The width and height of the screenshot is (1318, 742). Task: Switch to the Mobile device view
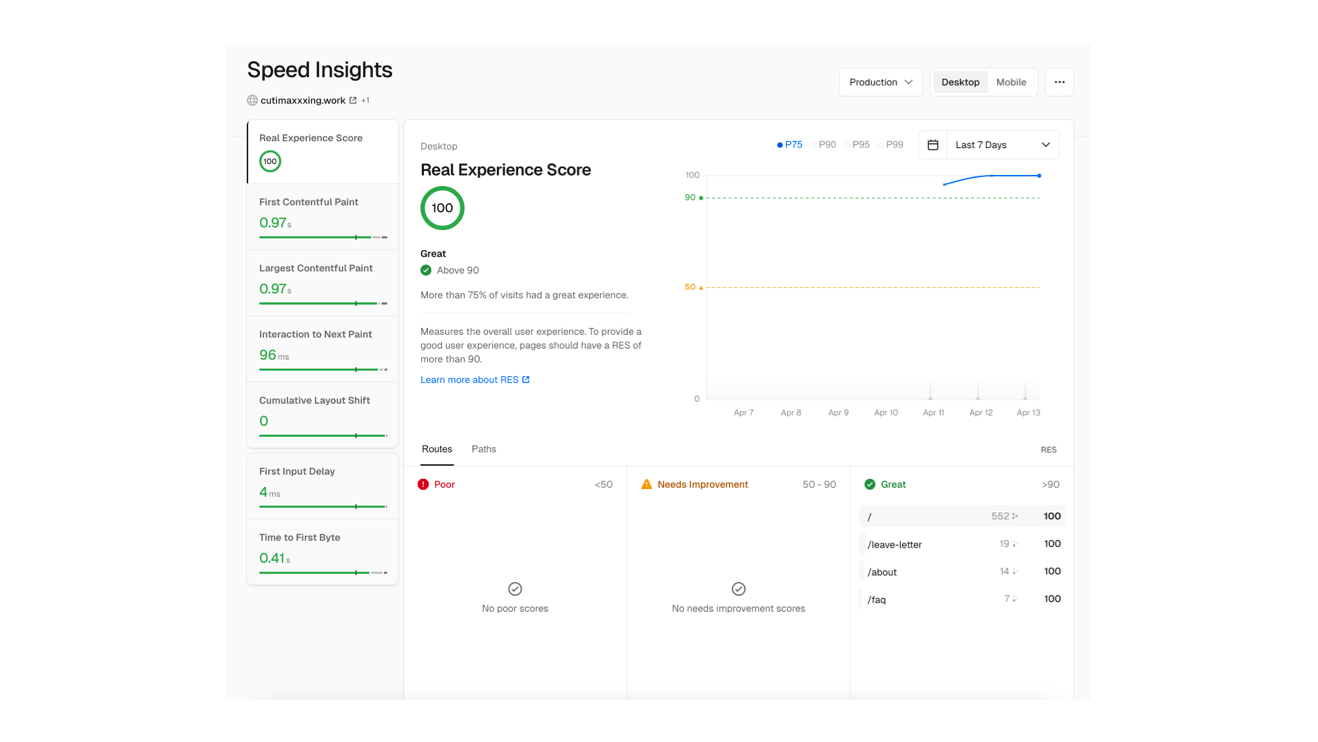[x=1011, y=82]
